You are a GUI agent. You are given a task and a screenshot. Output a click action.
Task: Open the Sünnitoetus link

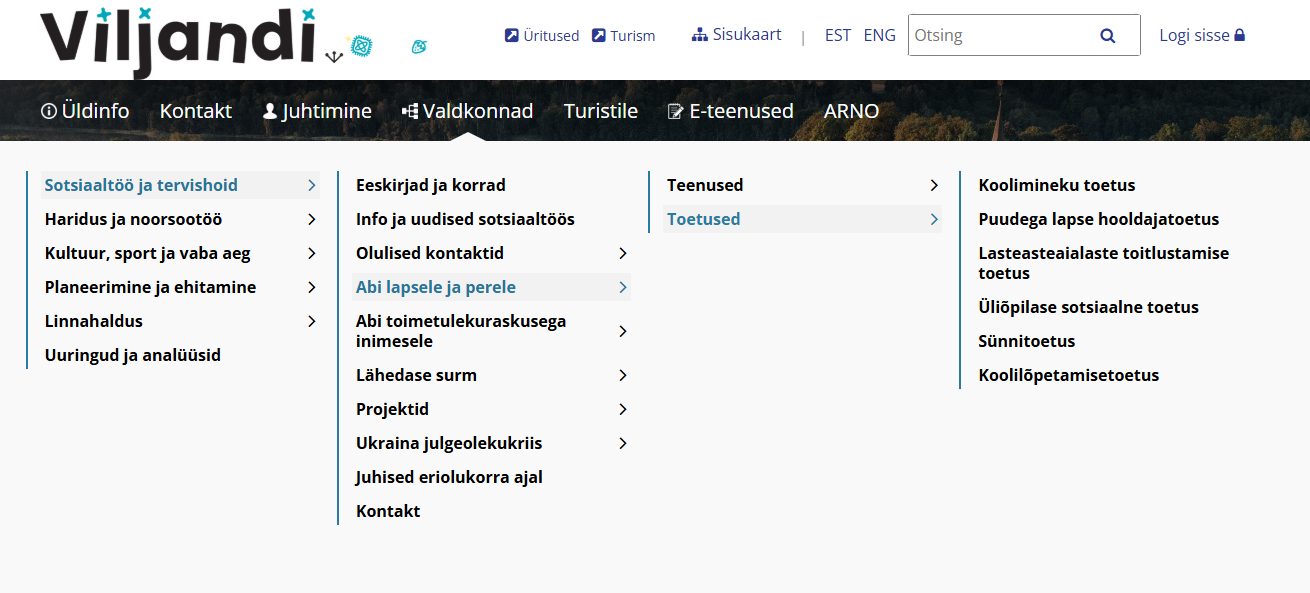click(x=1026, y=341)
